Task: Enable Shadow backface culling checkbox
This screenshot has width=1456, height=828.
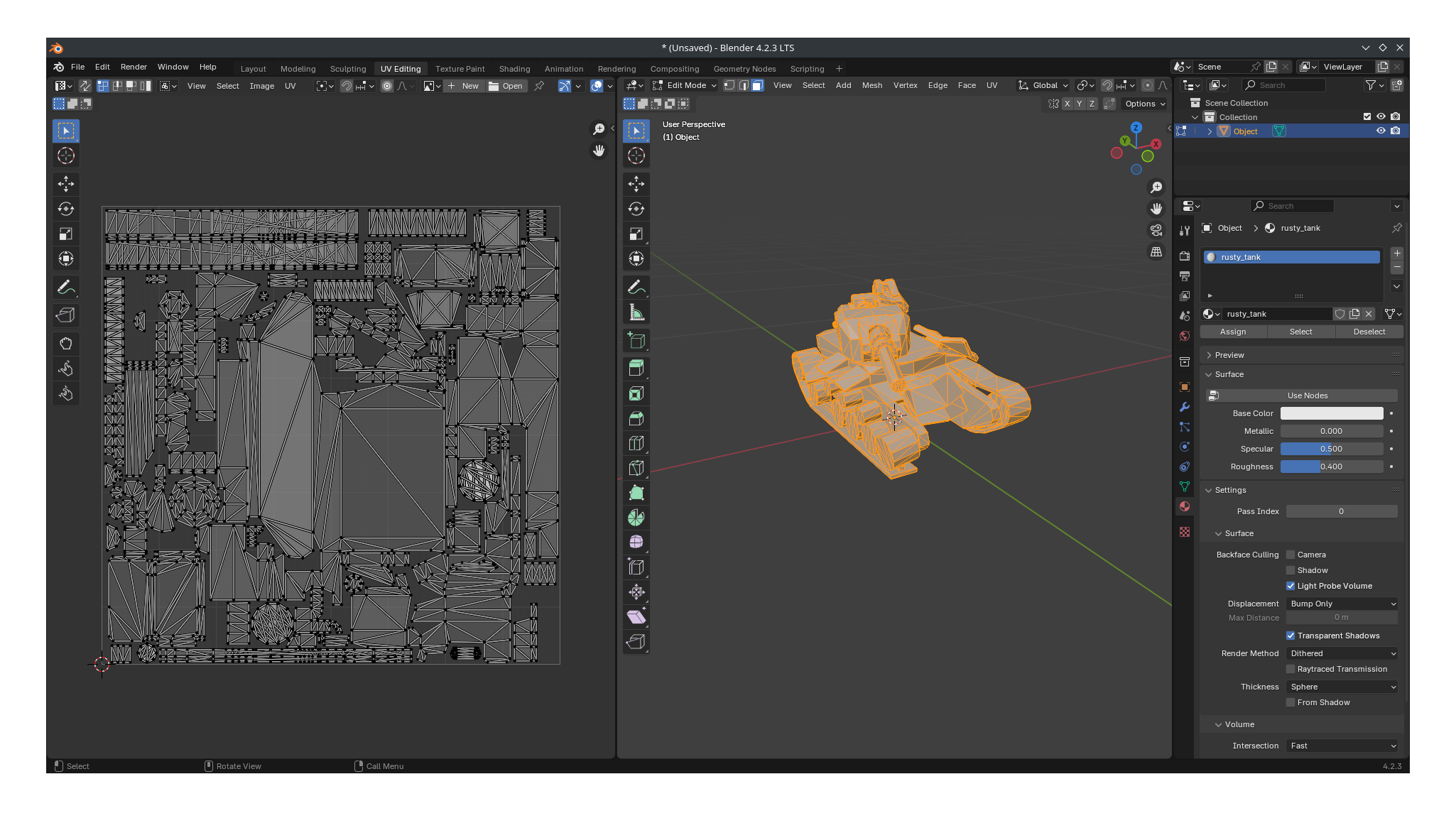Action: [x=1291, y=570]
